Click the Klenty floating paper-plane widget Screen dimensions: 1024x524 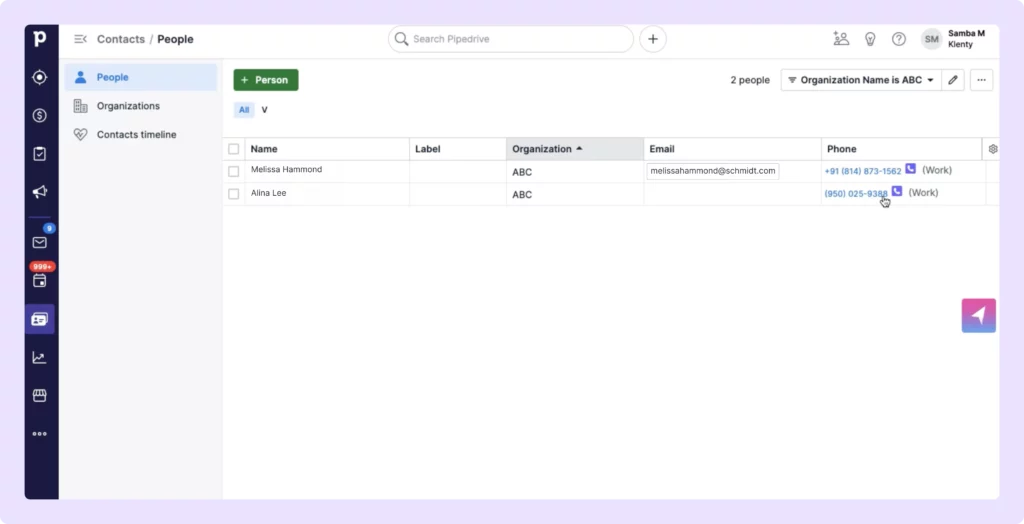[x=978, y=316]
